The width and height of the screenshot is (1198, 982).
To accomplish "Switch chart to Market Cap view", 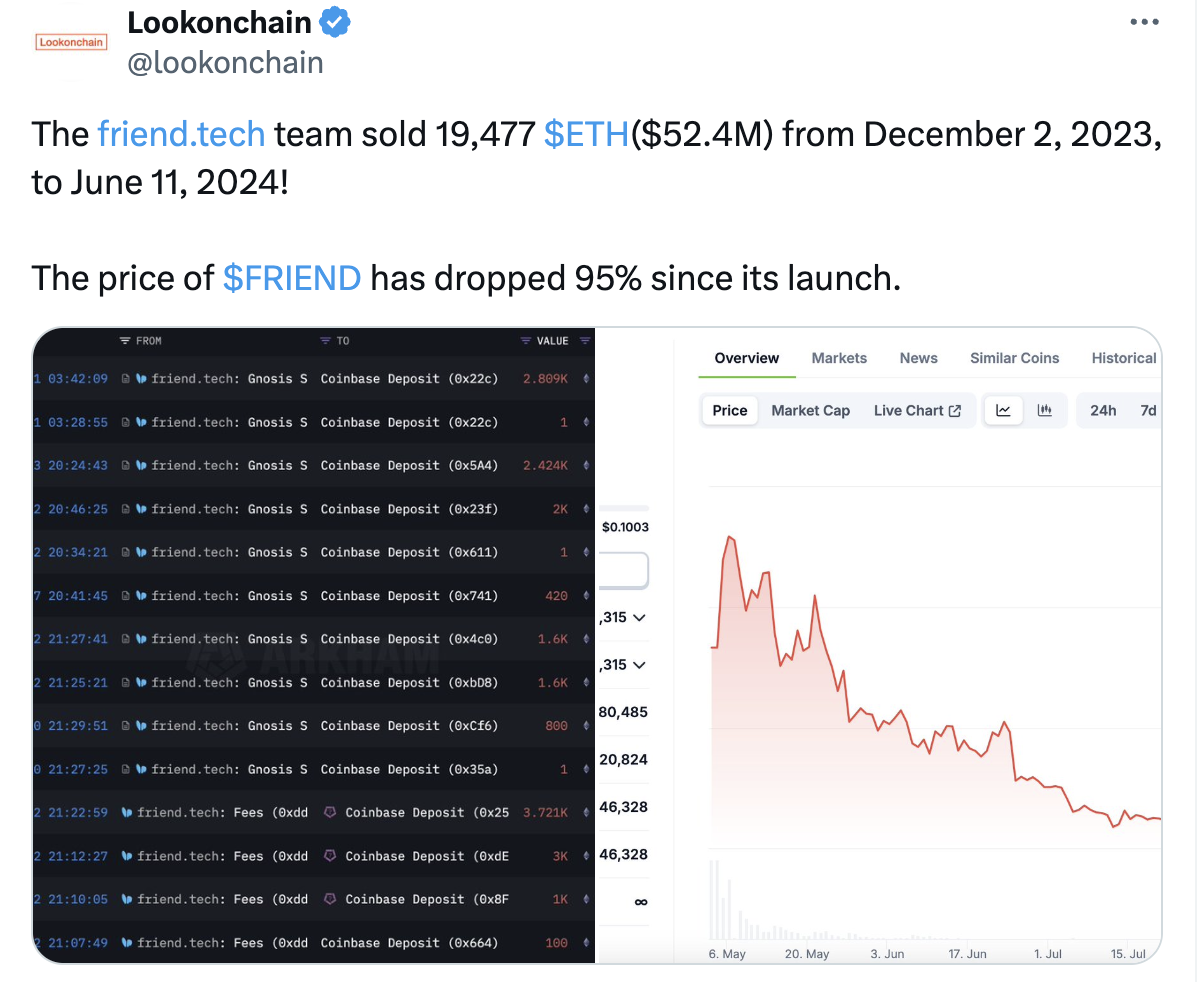I will tap(811, 410).
